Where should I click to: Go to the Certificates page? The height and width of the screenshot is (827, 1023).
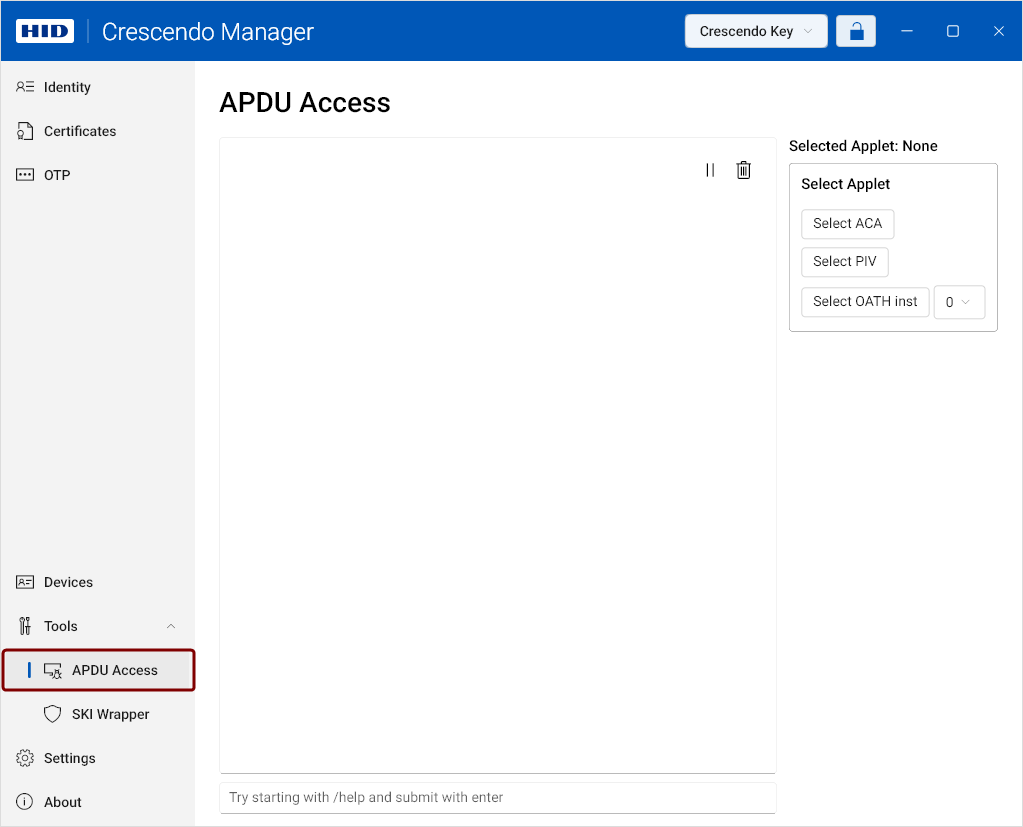pyautogui.click(x=98, y=131)
